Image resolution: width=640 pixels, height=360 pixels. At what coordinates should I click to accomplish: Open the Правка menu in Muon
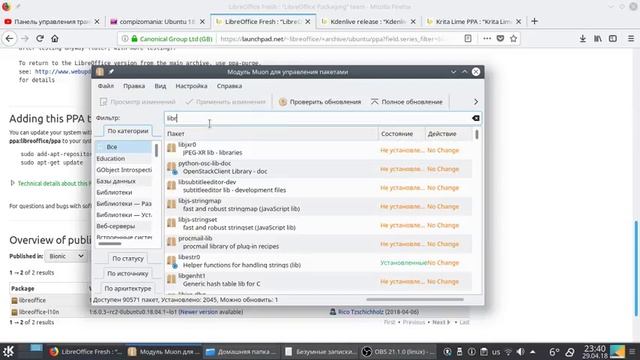(134, 86)
